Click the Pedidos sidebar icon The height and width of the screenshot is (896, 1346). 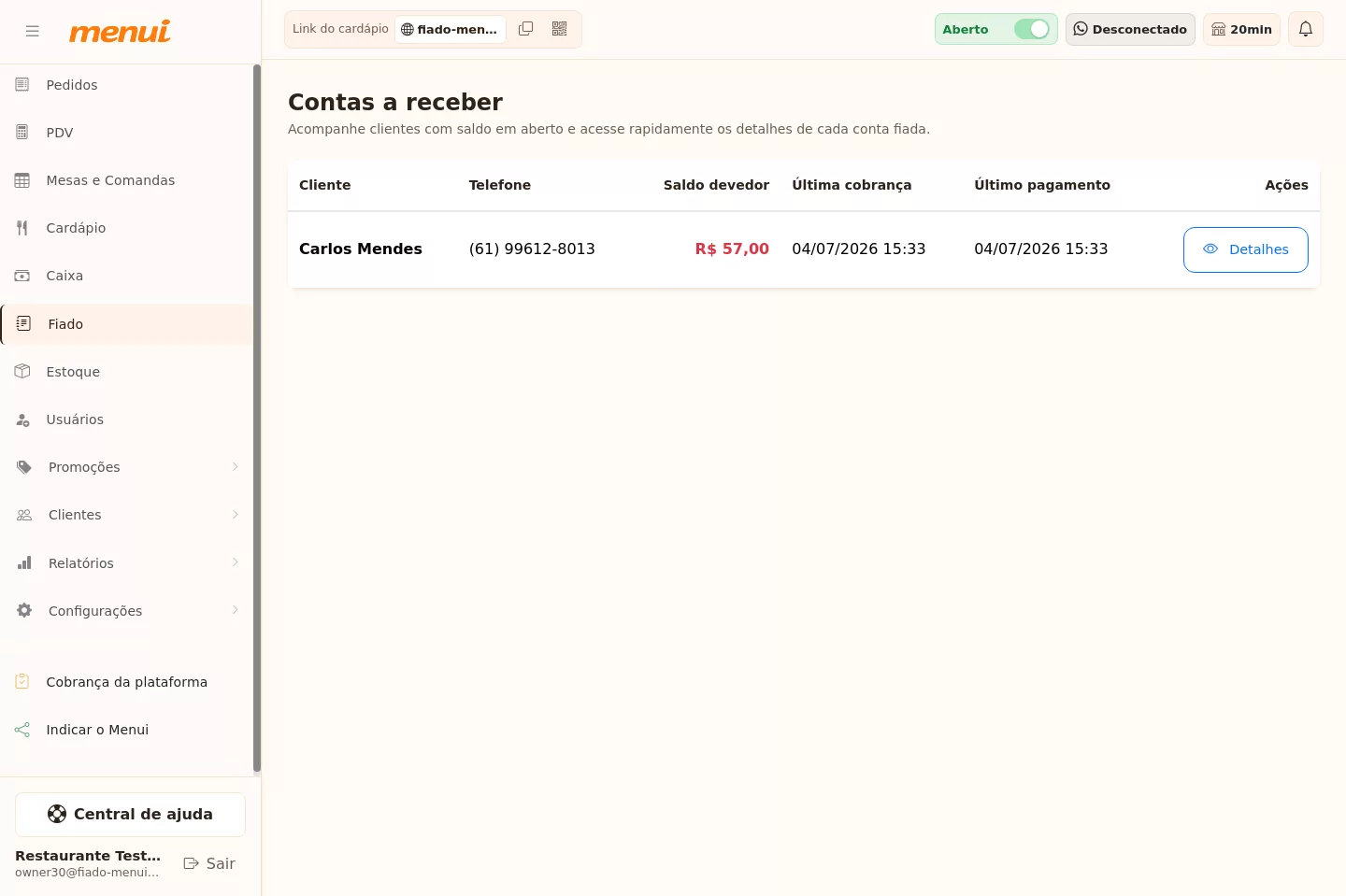point(22,85)
